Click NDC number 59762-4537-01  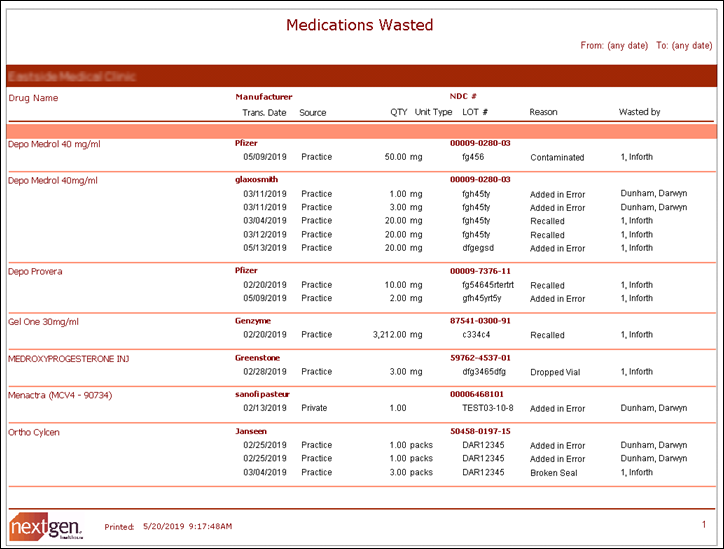click(480, 358)
